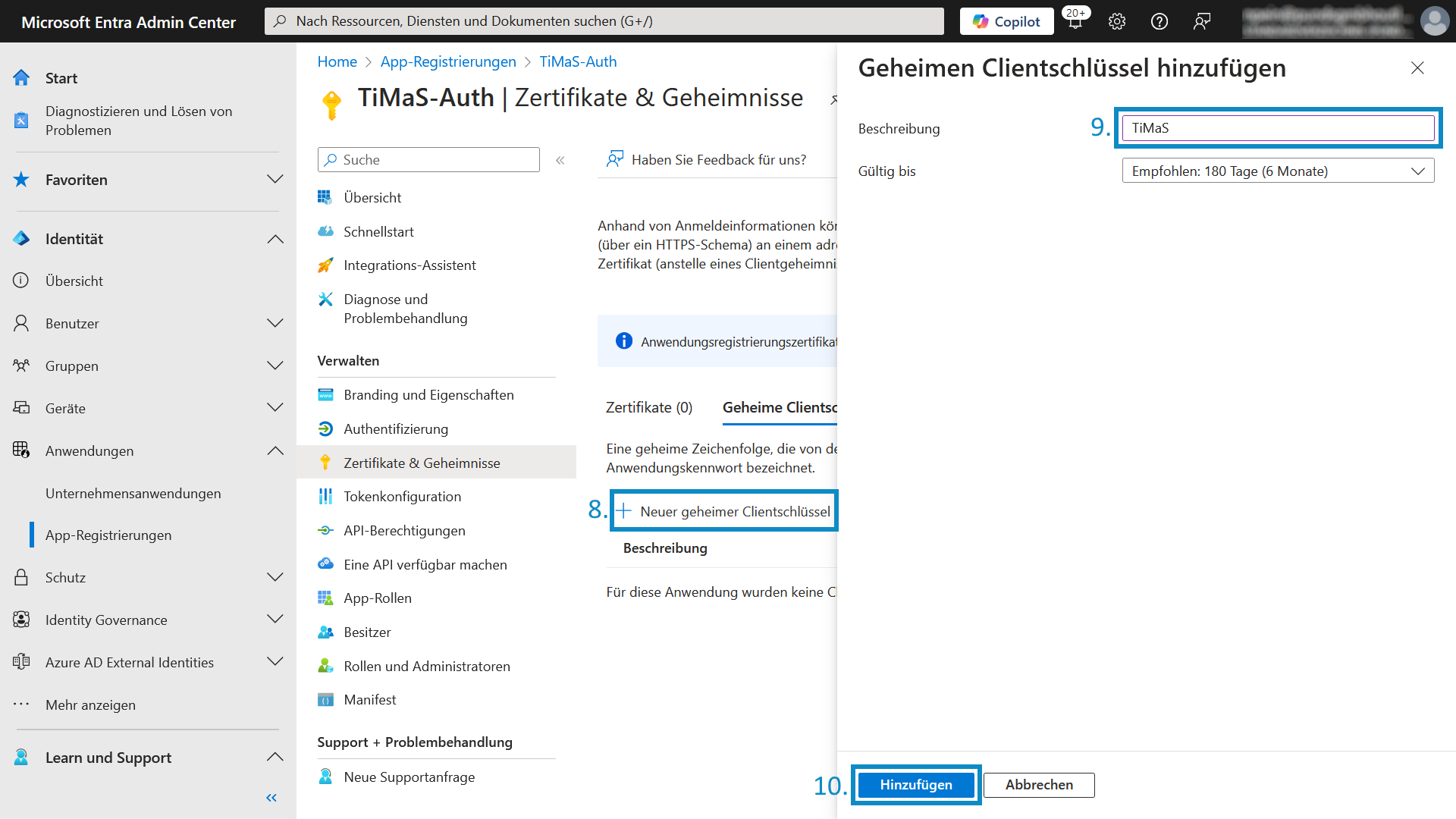Image resolution: width=1456 pixels, height=819 pixels.
Task: Expand the Geräte chevron
Action: 275,409
